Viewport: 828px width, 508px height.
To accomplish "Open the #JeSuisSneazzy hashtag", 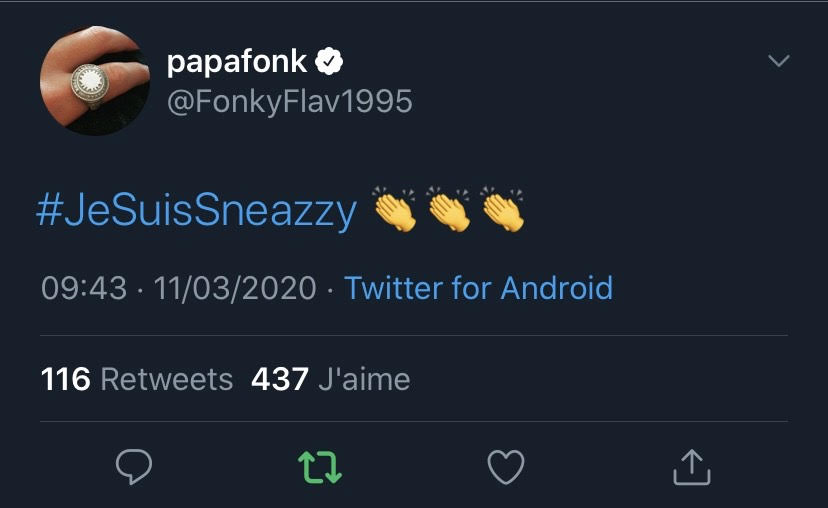I will [x=196, y=212].
